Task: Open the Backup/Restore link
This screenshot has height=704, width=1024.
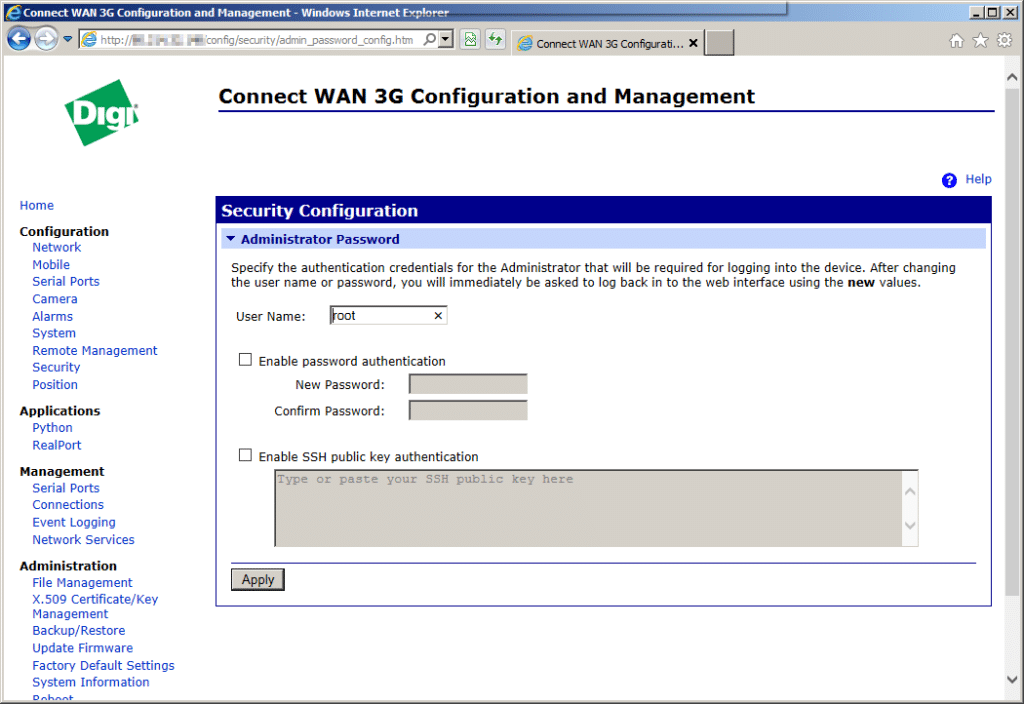Action: 79,630
